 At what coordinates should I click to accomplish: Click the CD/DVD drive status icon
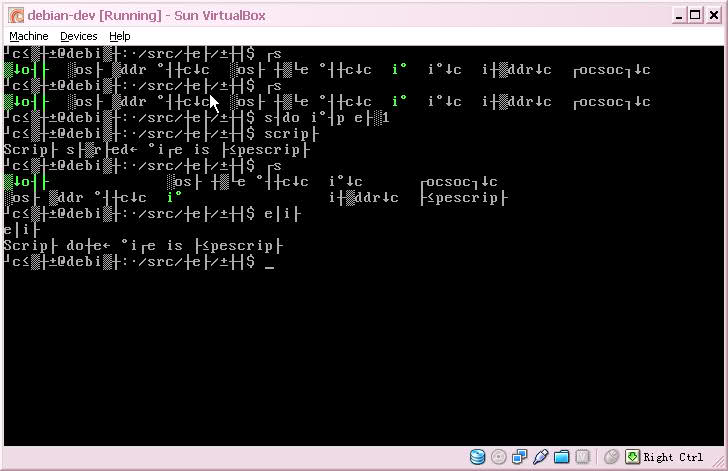tap(498, 457)
